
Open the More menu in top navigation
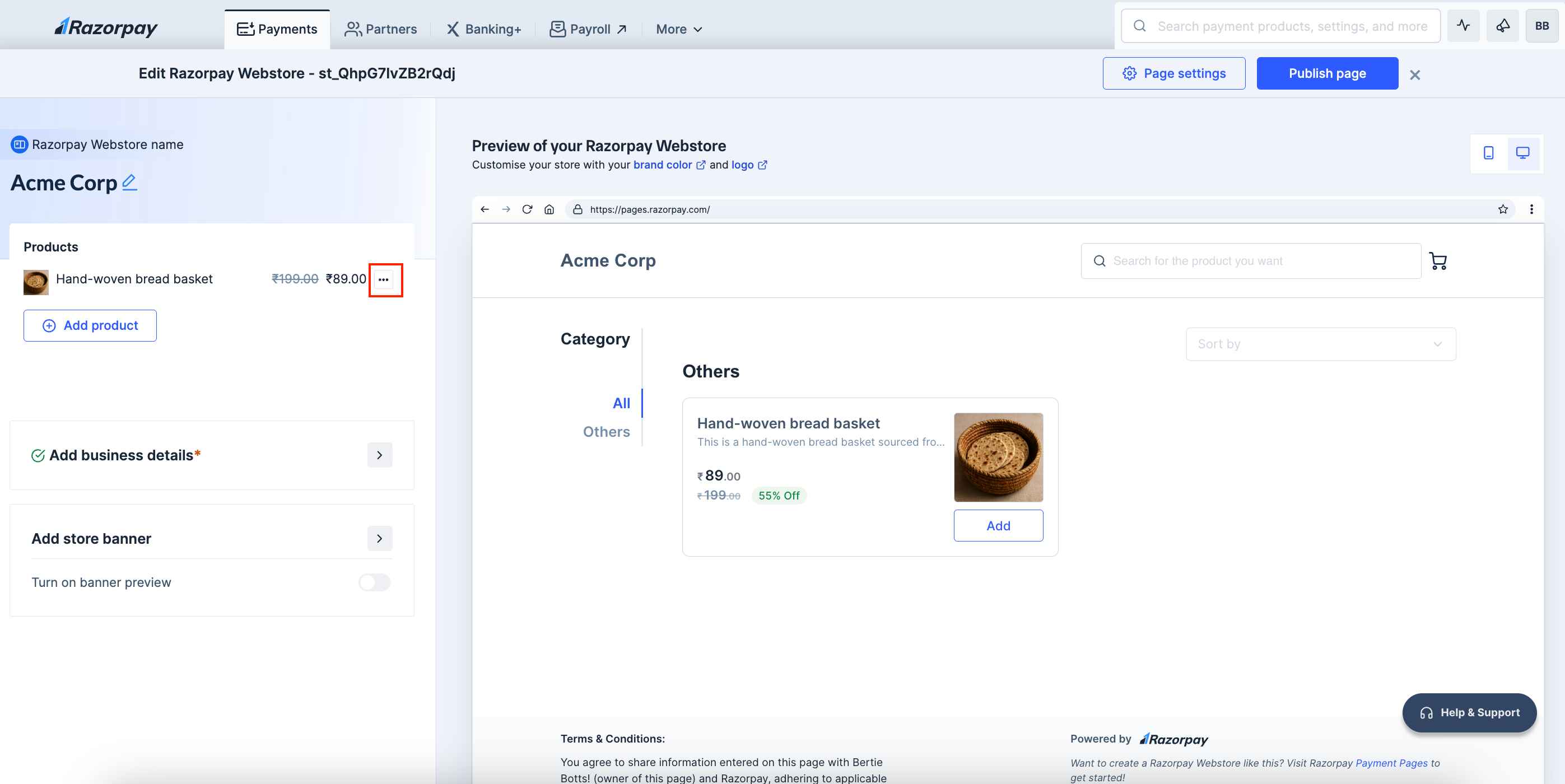point(679,29)
